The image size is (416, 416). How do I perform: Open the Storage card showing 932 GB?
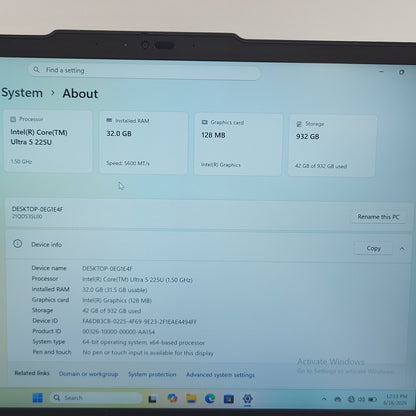pyautogui.click(x=332, y=146)
